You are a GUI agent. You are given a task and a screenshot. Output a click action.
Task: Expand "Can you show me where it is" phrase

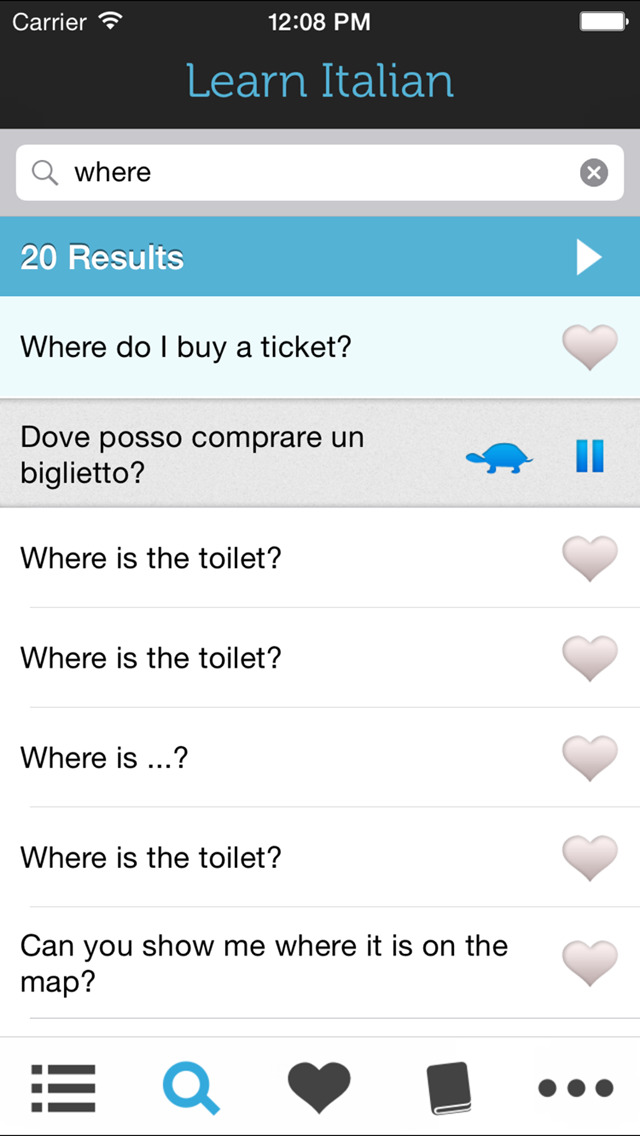[264, 963]
